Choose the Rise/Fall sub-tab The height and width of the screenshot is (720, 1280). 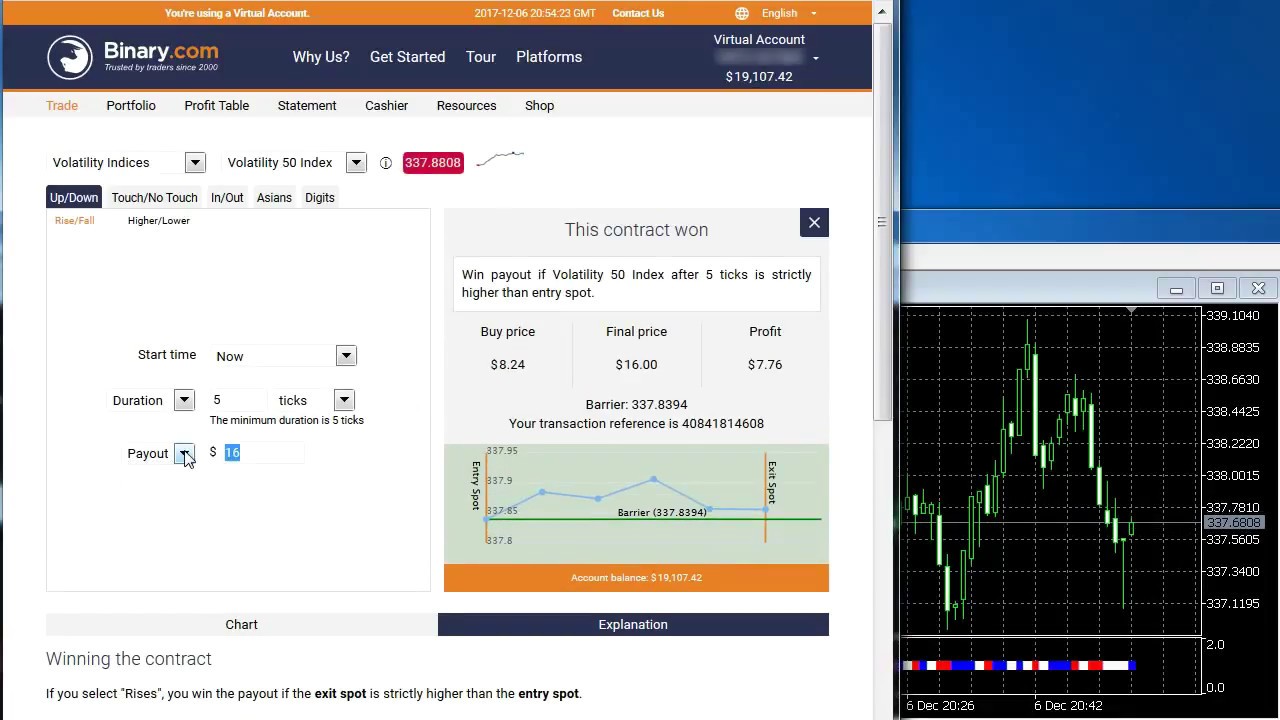[74, 221]
